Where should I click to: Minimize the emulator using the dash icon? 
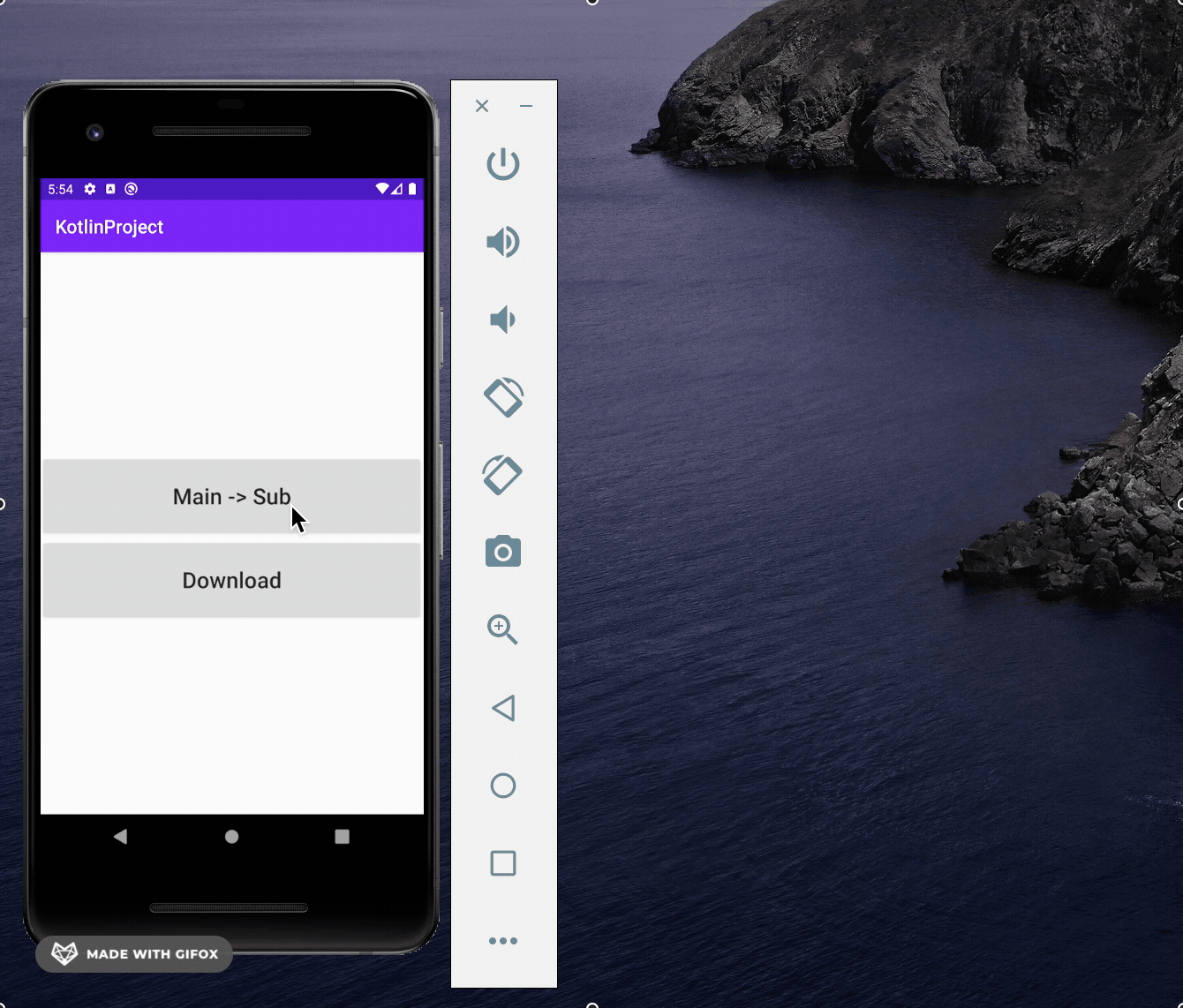pos(526,106)
